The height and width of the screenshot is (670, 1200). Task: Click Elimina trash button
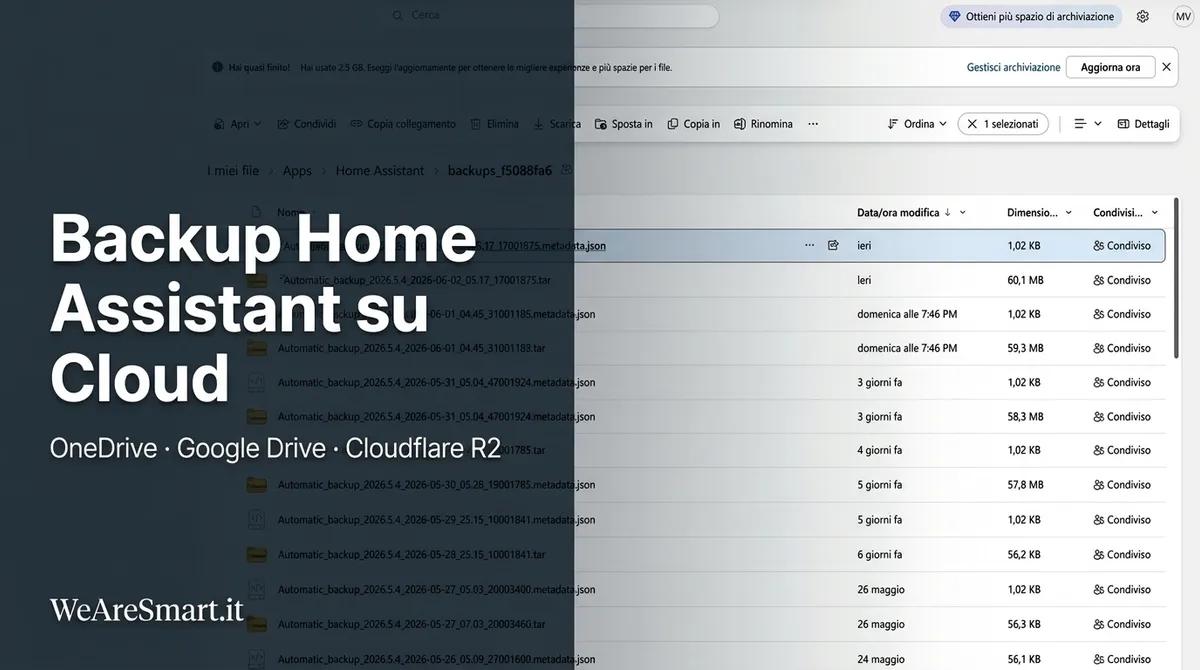click(494, 124)
